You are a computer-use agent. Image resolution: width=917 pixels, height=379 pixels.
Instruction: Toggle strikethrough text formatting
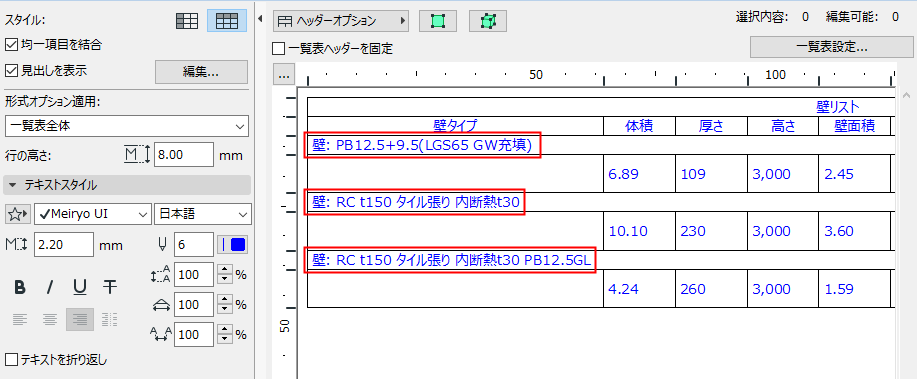pyautogui.click(x=109, y=287)
